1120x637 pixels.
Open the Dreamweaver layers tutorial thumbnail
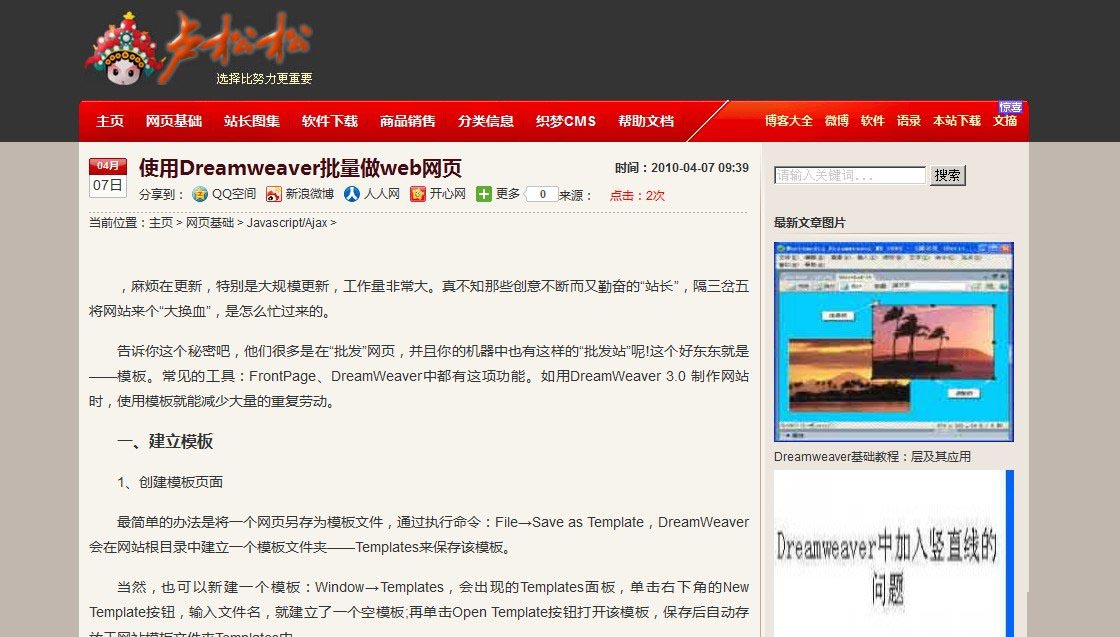[894, 342]
